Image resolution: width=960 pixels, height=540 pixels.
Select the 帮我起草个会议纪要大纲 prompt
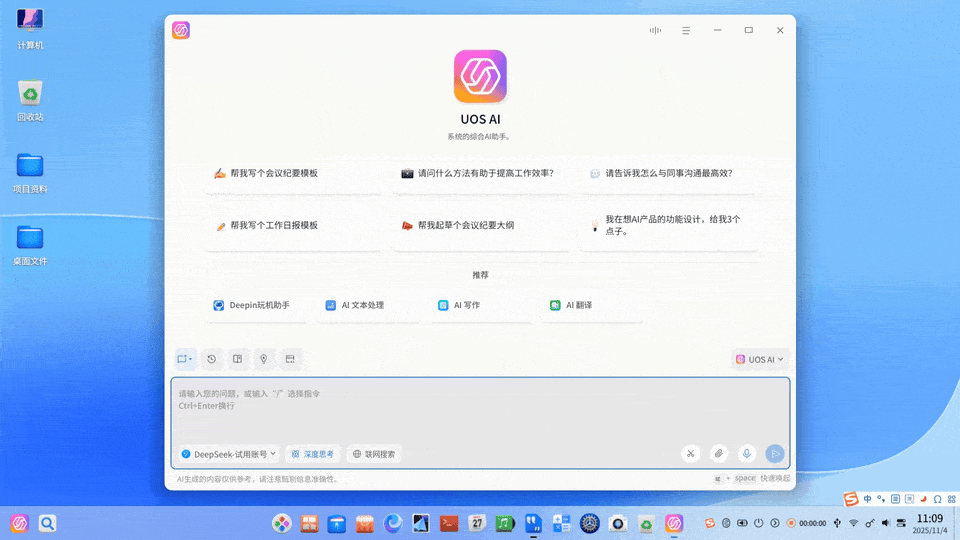(x=481, y=225)
